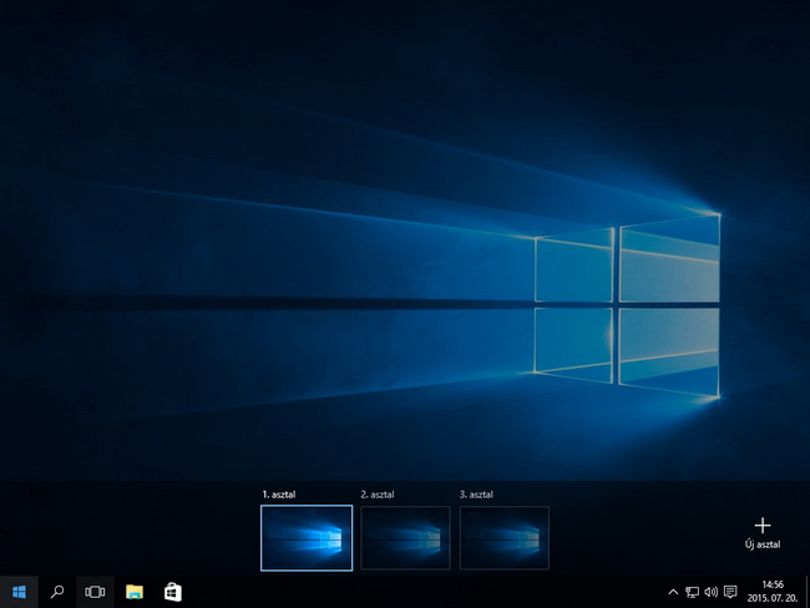The width and height of the screenshot is (810, 608).
Task: Open the Store shopping bag icon
Action: (173, 592)
